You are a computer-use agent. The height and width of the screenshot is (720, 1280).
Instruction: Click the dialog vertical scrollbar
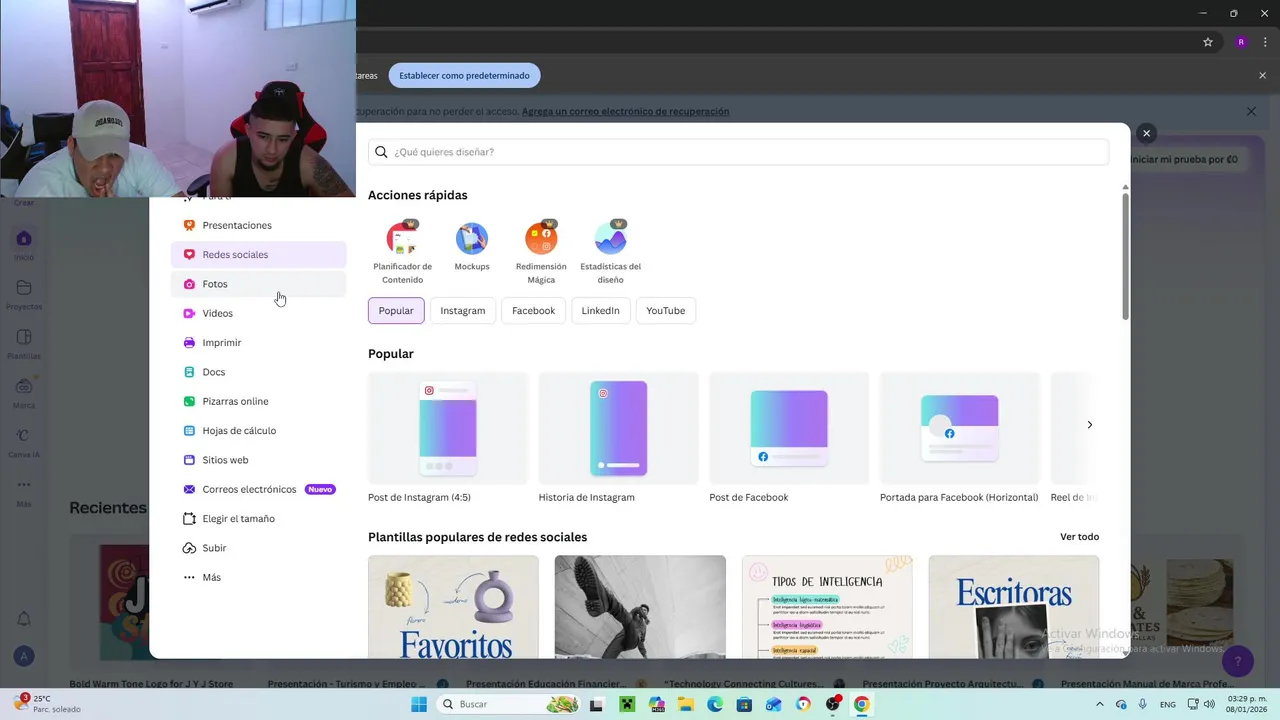coord(1125,256)
